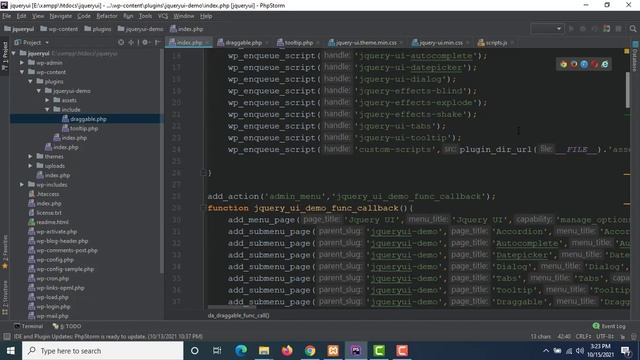Open the TODO tool window
640x360 pixels.
pos(67,326)
